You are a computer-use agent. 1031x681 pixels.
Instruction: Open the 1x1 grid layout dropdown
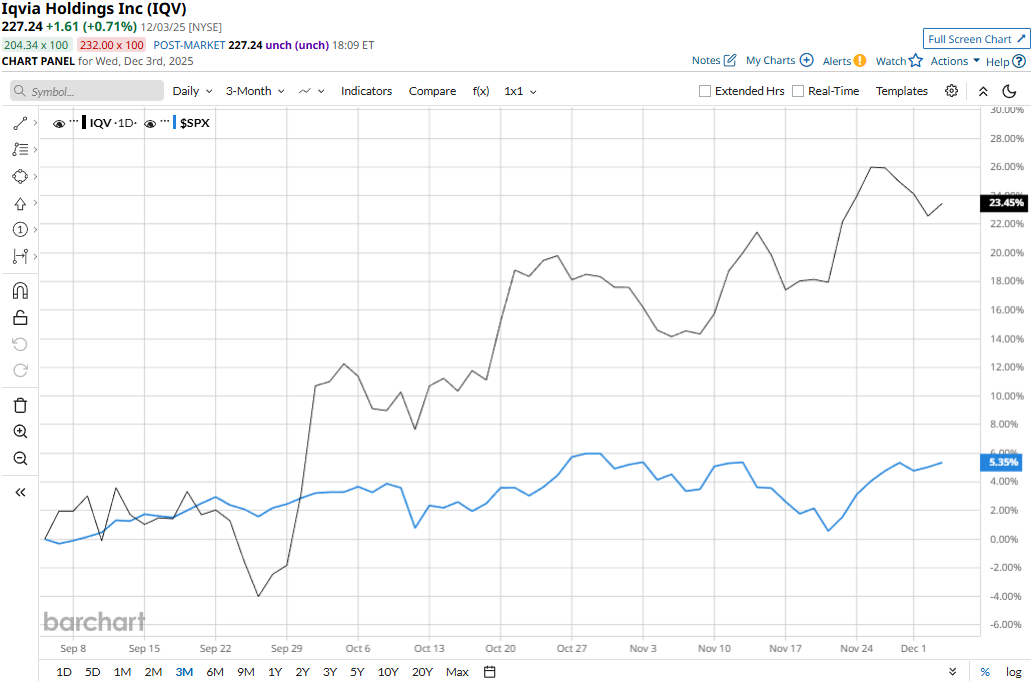pos(520,91)
